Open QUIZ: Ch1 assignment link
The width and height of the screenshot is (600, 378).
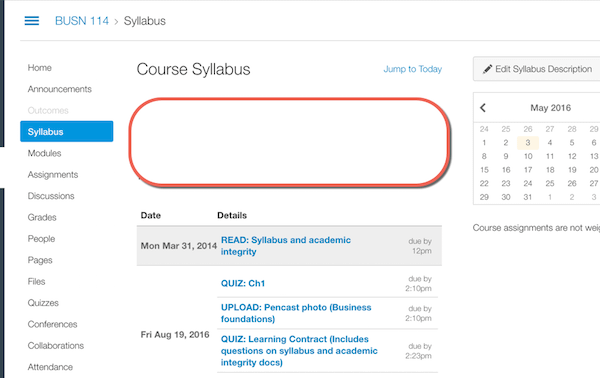coord(243,284)
